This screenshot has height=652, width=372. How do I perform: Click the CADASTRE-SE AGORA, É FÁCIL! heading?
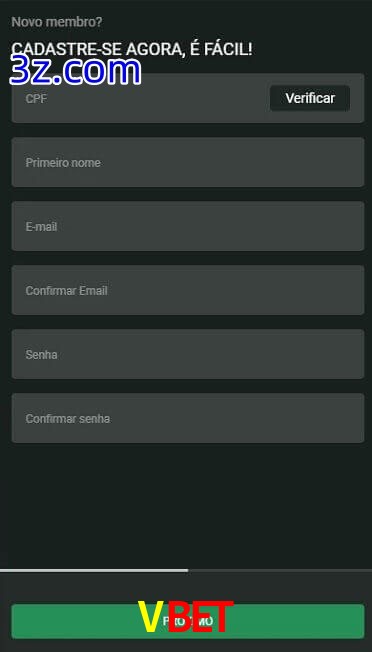[x=132, y=49]
